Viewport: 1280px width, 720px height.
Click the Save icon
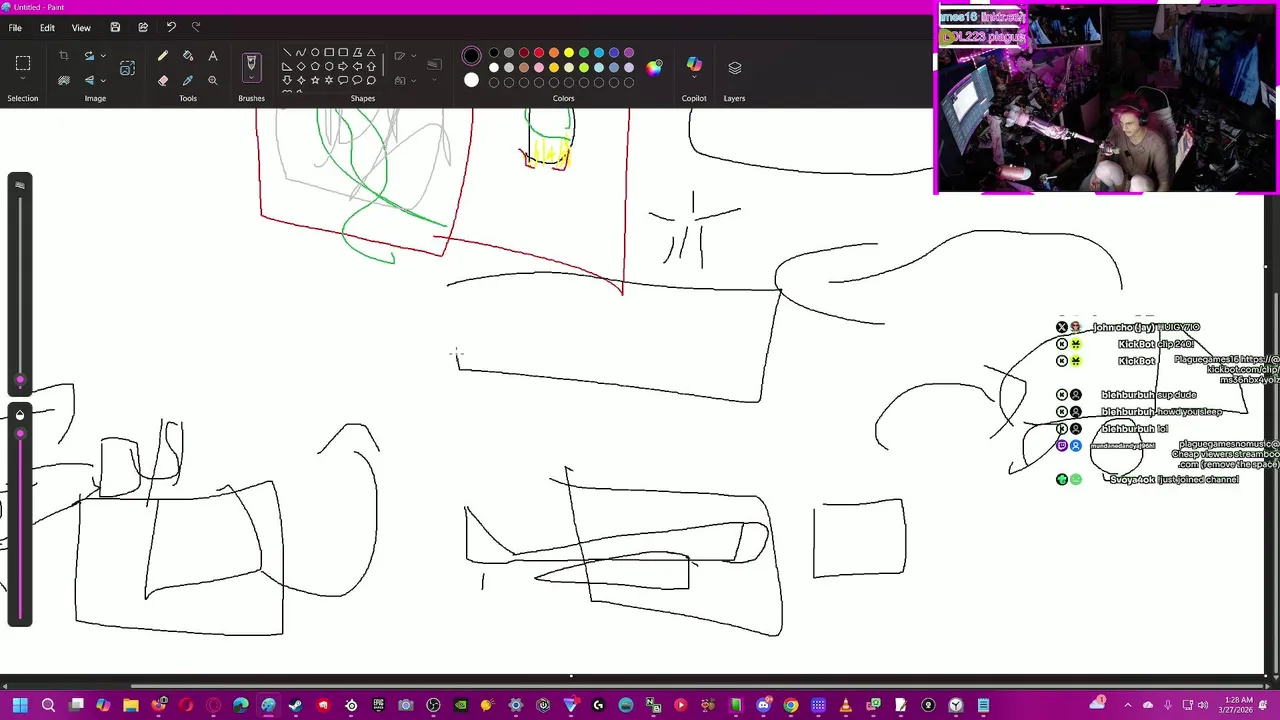115,27
